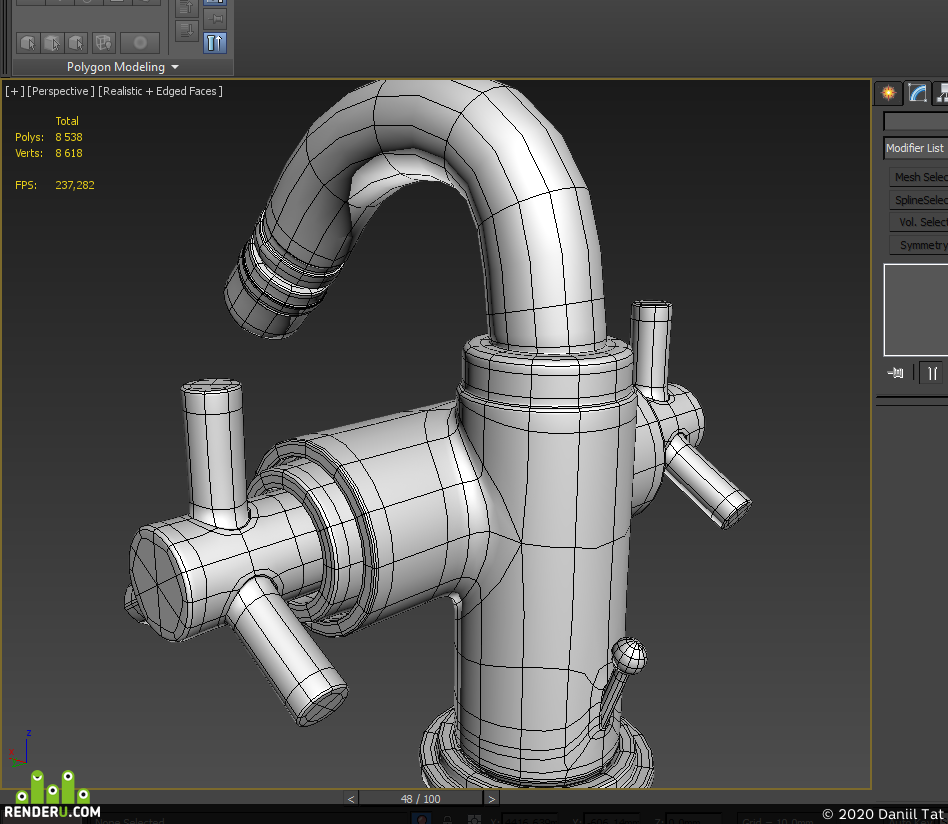The image size is (948, 824).
Task: Click the Previous Modifier up-arrow icon in ribbon
Action: click(x=187, y=8)
